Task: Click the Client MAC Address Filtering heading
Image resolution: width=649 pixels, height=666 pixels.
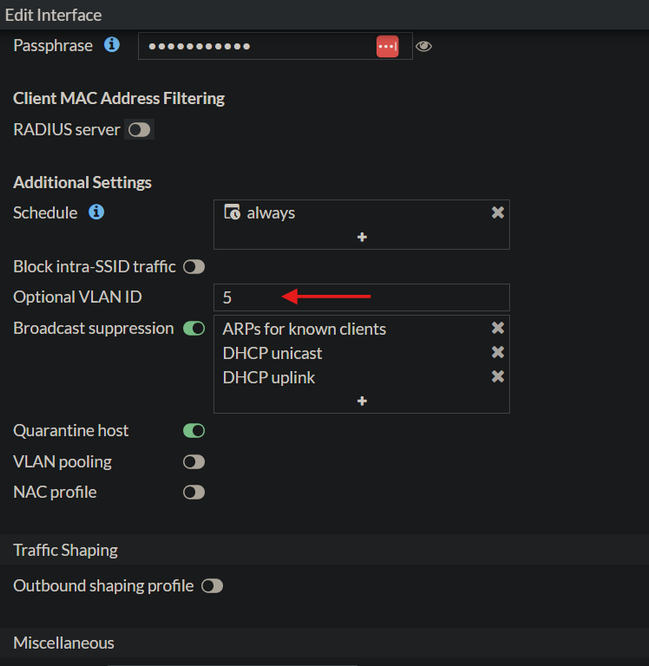Action: tap(119, 99)
